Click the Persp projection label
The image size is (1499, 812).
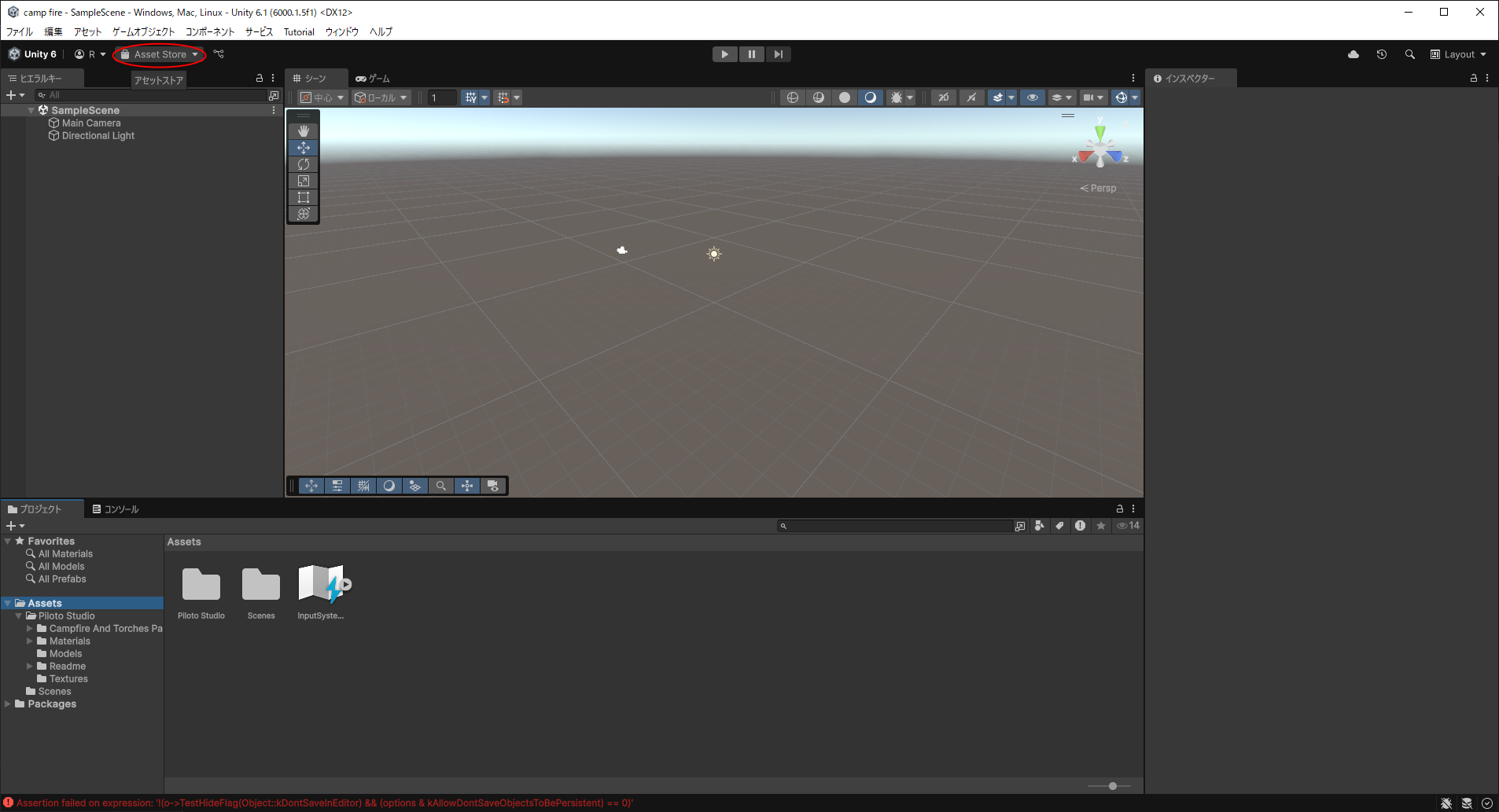tap(1099, 189)
